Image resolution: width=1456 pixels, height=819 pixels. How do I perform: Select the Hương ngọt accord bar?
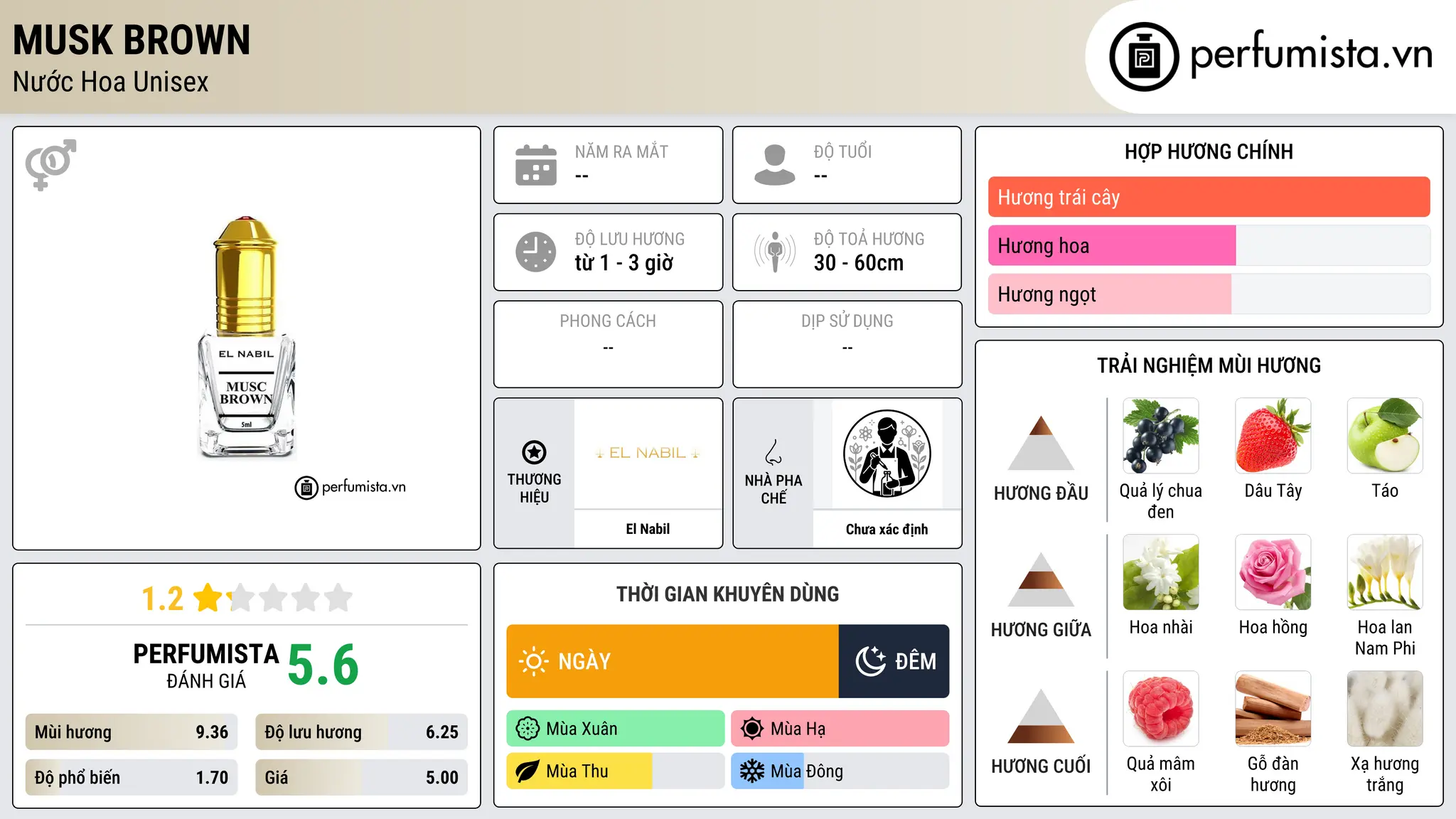click(x=1209, y=294)
